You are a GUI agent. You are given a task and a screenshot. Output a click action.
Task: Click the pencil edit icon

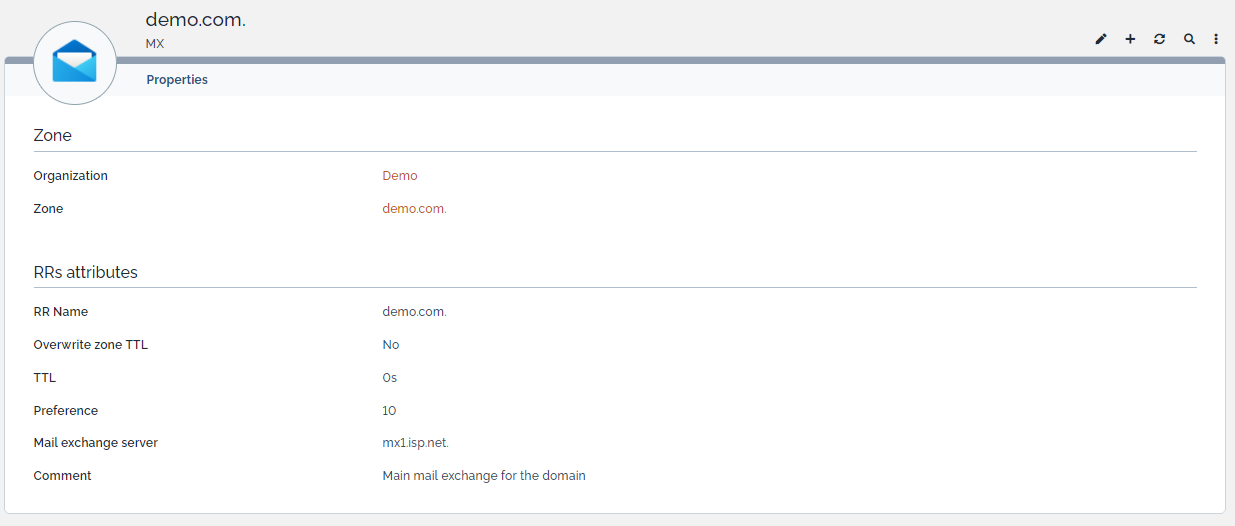[x=1101, y=39]
